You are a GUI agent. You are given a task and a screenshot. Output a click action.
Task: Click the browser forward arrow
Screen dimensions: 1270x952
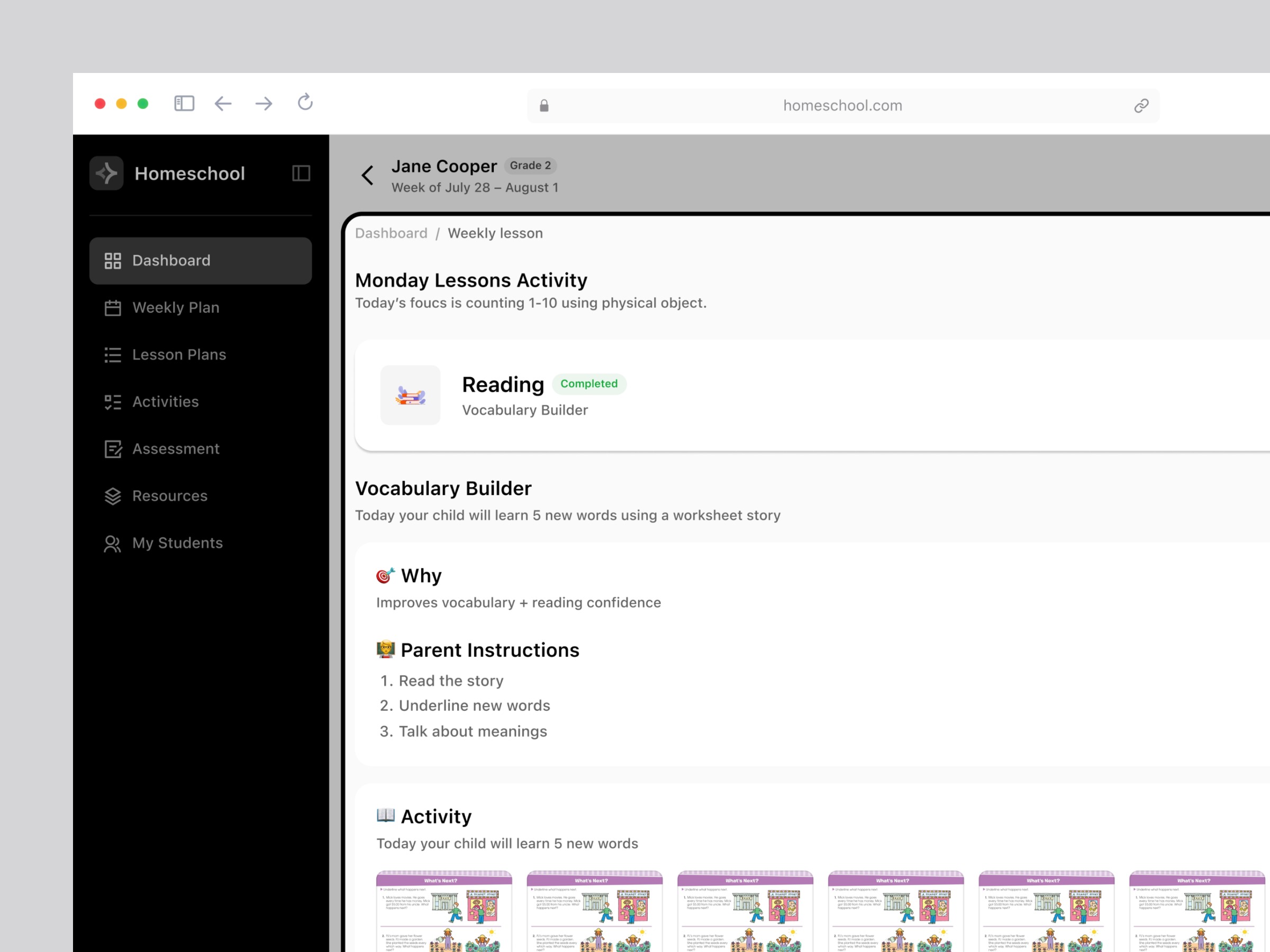pos(264,103)
